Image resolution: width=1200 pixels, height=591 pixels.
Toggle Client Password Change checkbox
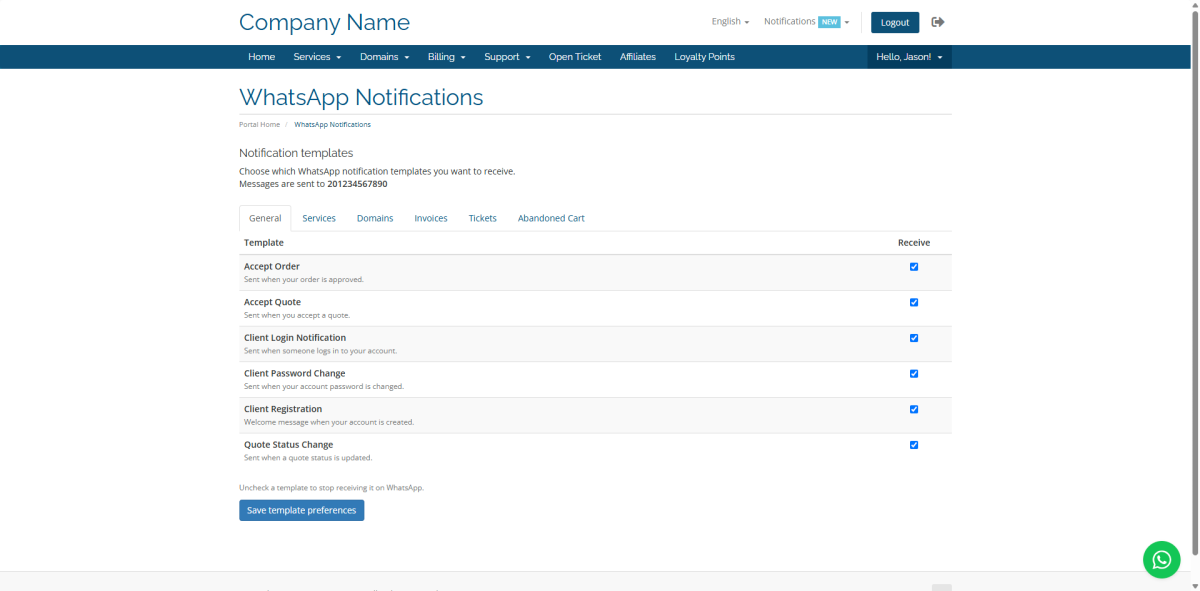pyautogui.click(x=914, y=374)
